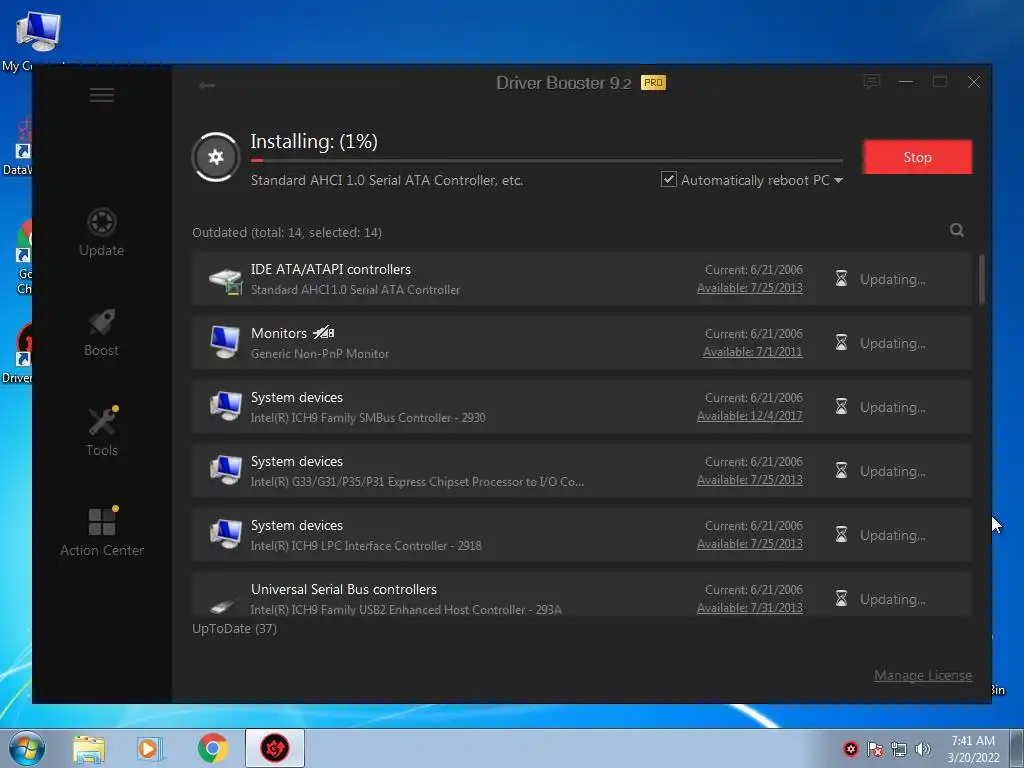The width and height of the screenshot is (1024, 768).
Task: Go back with the left arrow icon
Action: [x=207, y=85]
